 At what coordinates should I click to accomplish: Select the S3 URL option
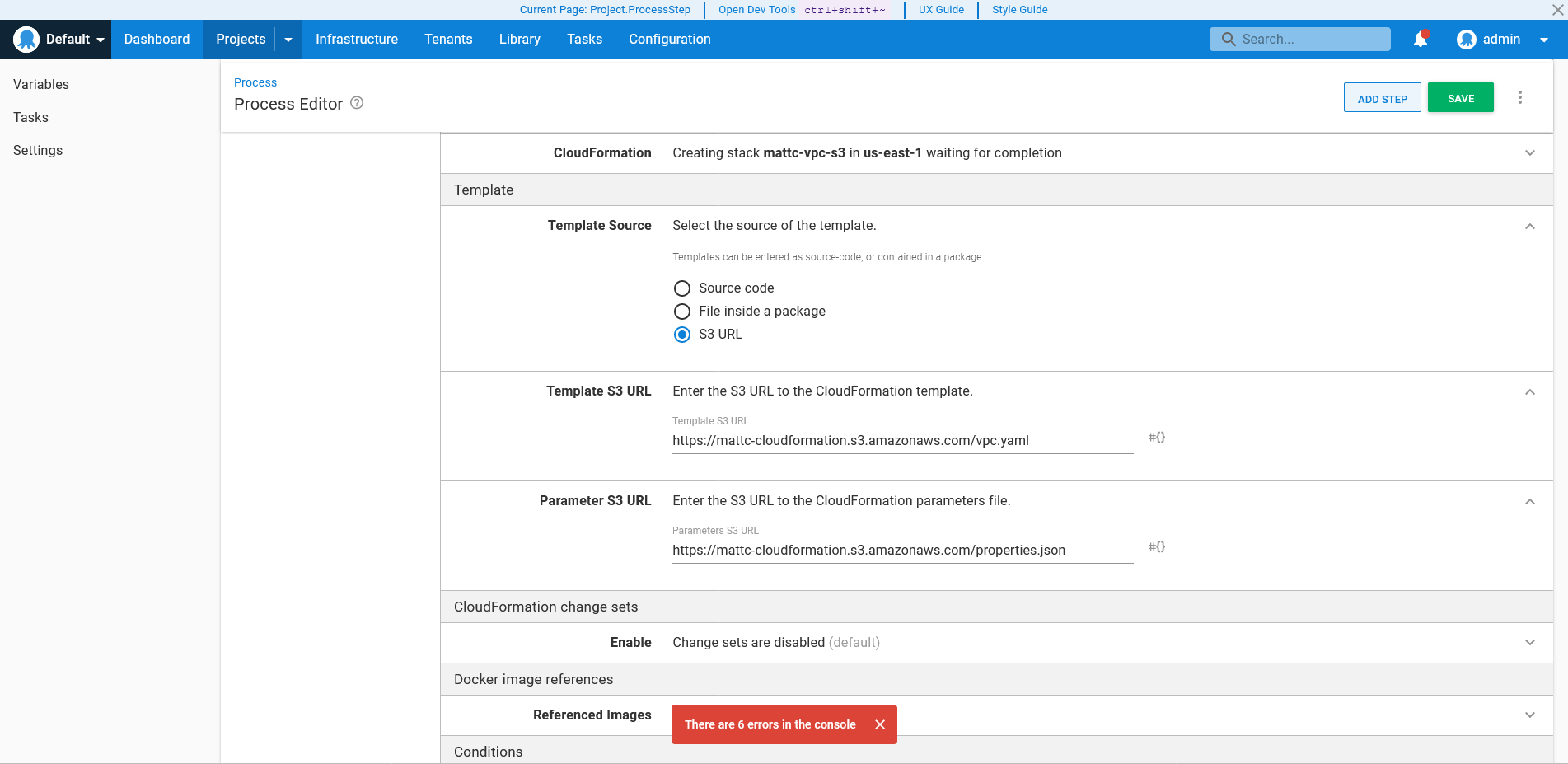(x=681, y=335)
